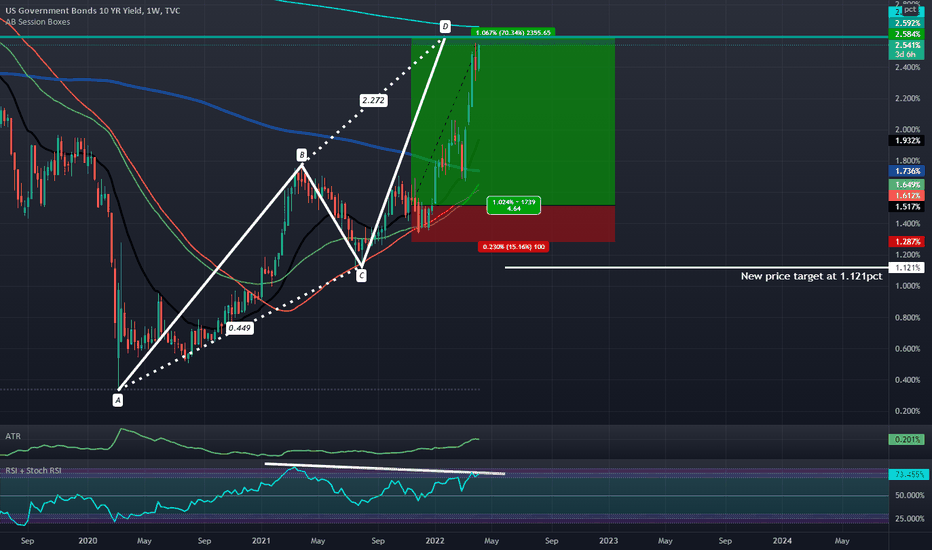Select the red stop-loss zone of position tool
This screenshot has height=550, width=932.
514,224
